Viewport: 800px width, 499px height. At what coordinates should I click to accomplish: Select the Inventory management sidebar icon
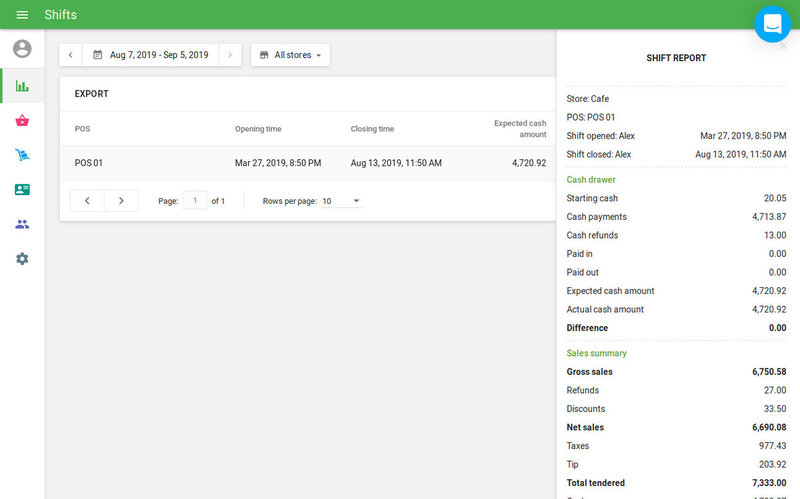point(22,155)
